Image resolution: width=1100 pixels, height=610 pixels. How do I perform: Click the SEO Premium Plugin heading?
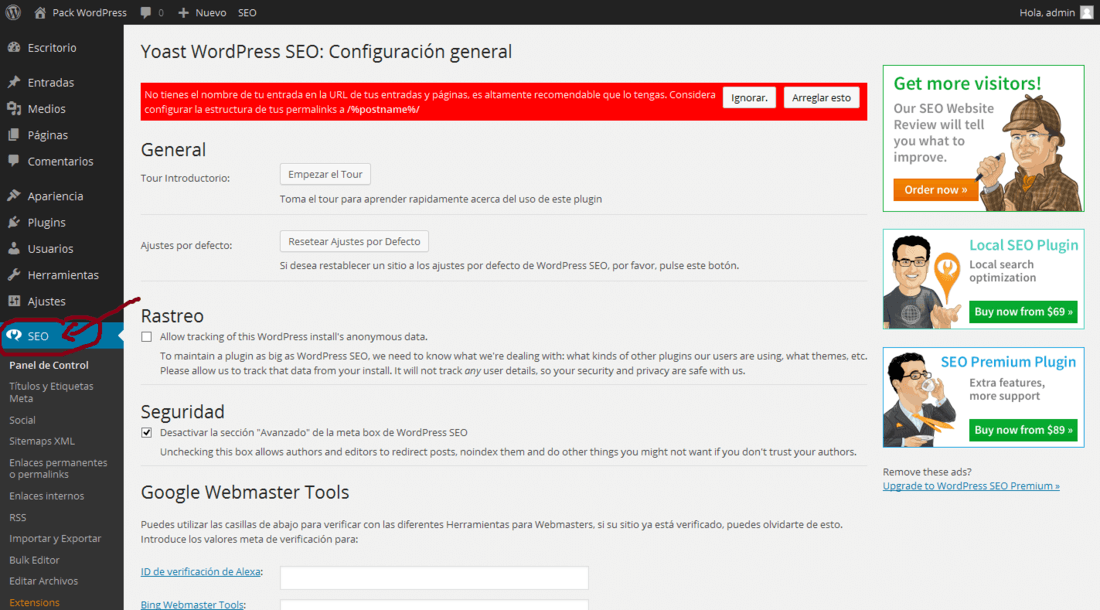click(x=1008, y=362)
